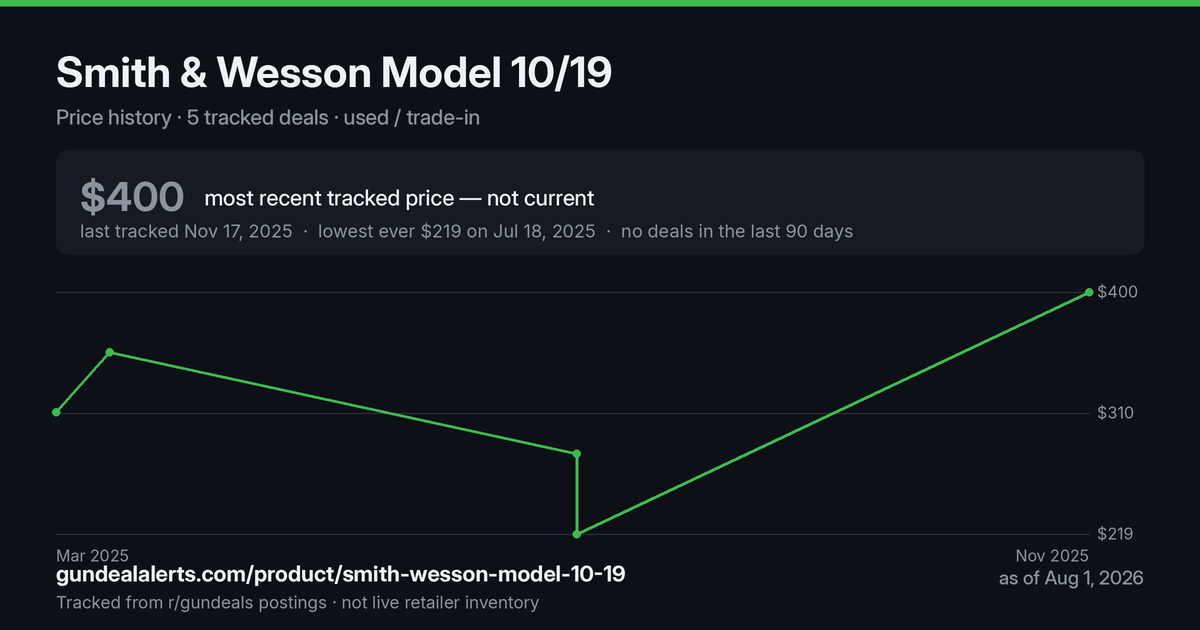Click the $219 y-axis label
Image resolution: width=1200 pixels, height=630 pixels.
(x=1115, y=534)
